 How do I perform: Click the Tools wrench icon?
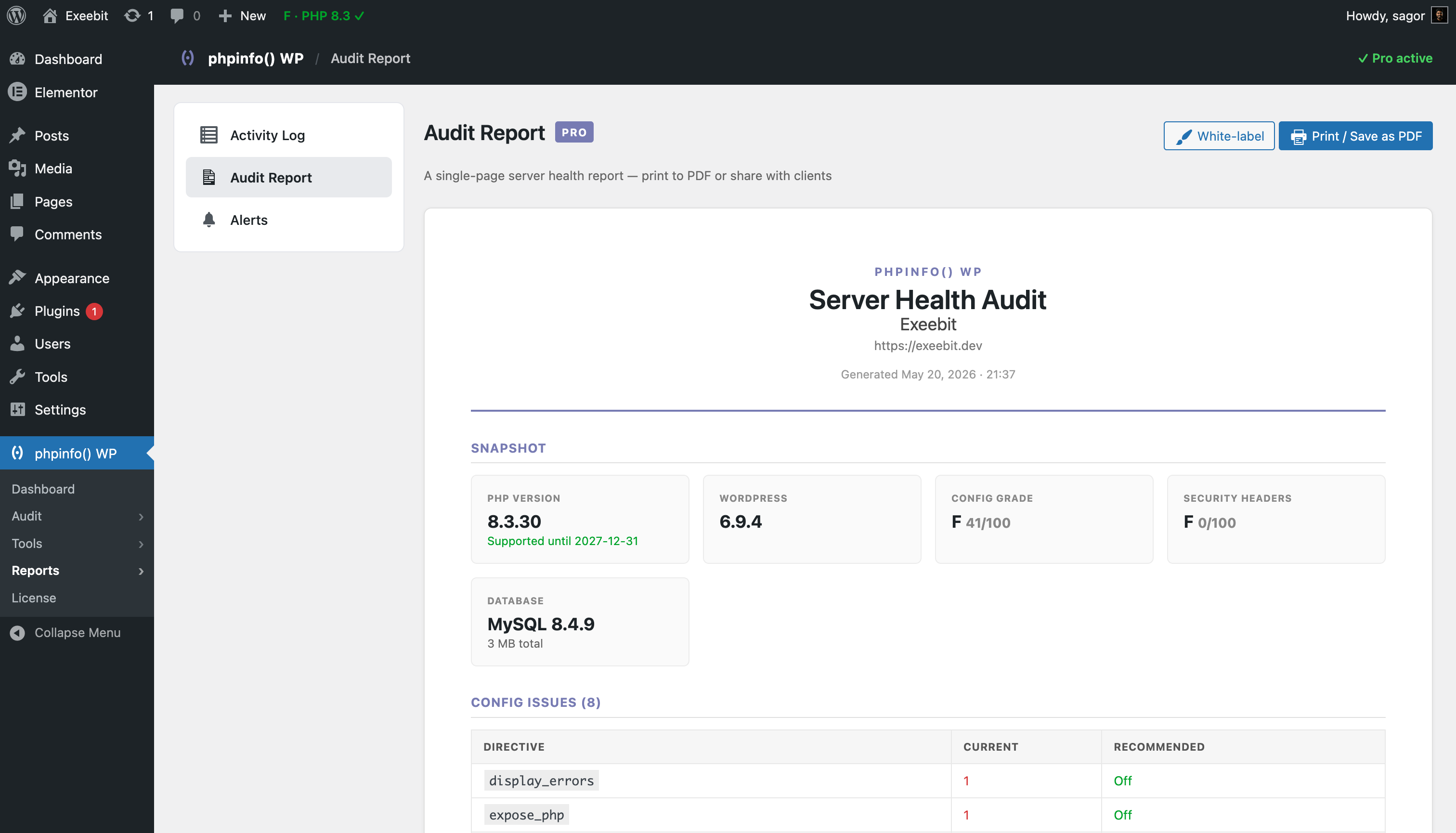(18, 377)
